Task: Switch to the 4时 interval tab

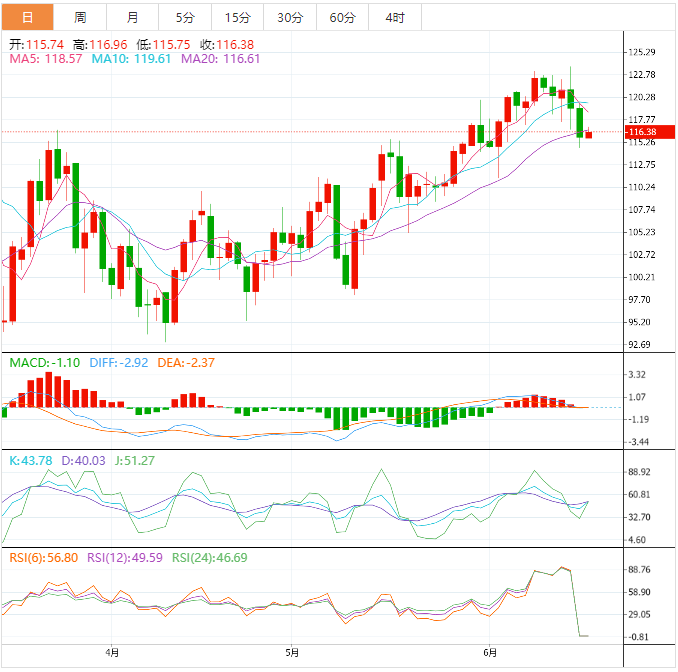Action: 395,17
